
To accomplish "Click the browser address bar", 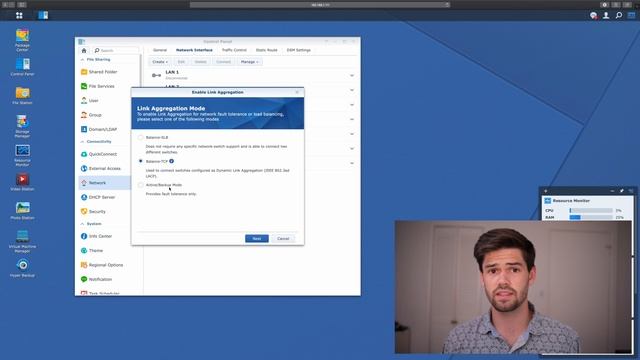I will [320, 5].
